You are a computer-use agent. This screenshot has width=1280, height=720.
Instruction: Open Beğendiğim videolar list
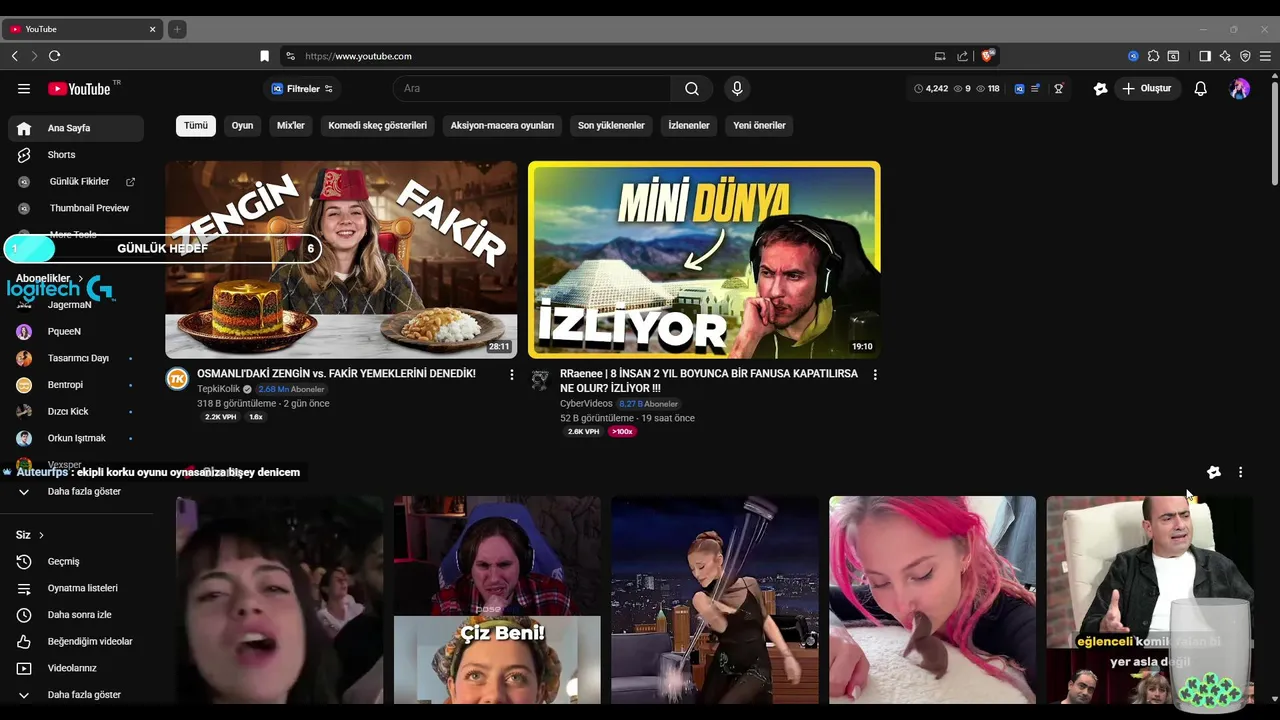tap(76, 642)
